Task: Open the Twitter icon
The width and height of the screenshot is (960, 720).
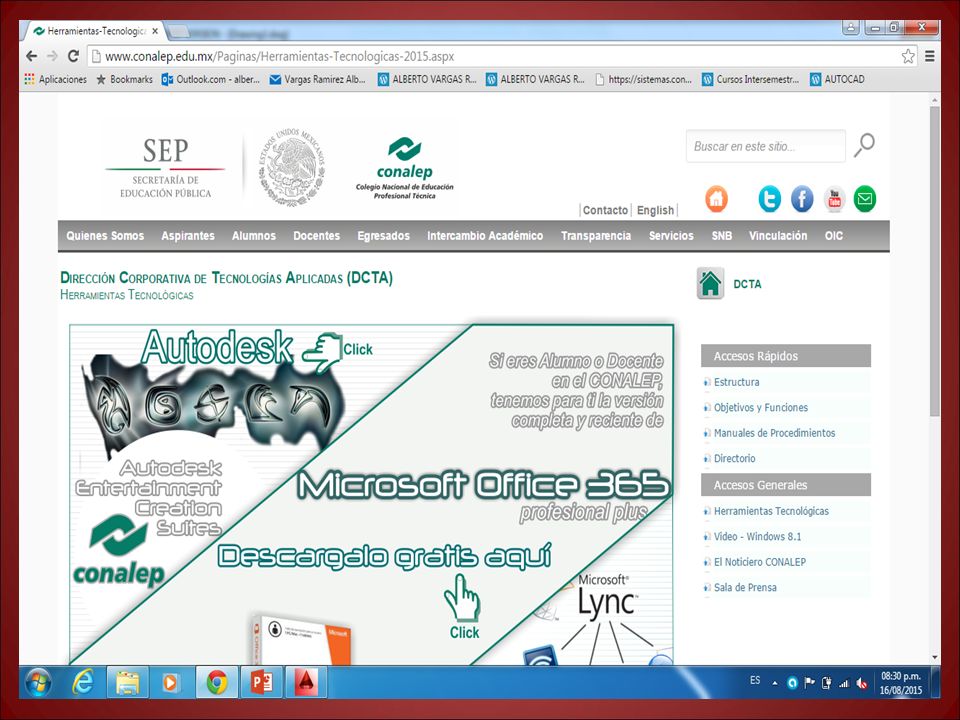Action: point(770,199)
